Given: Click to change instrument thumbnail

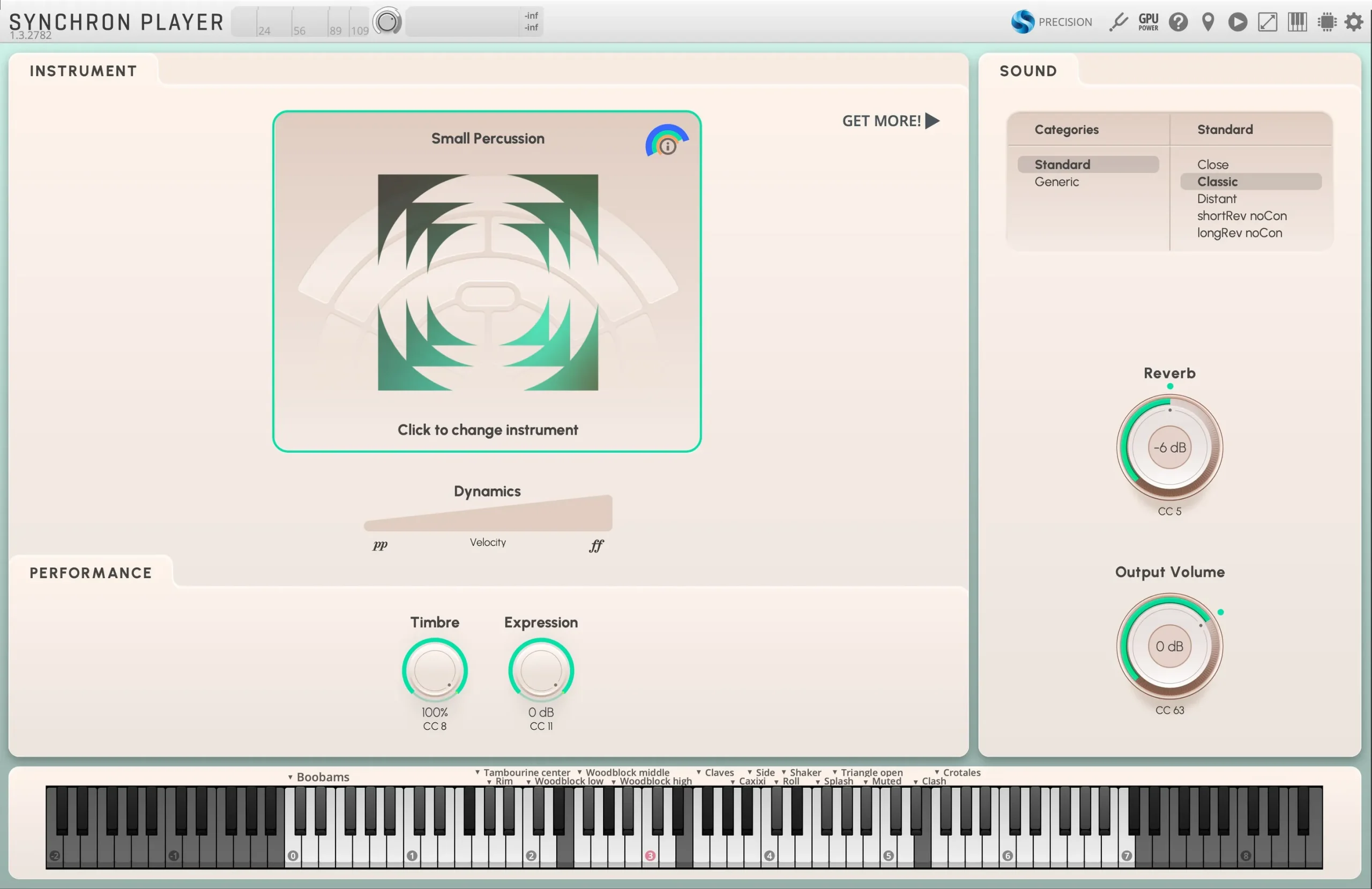Looking at the screenshot, I should tap(487, 282).
